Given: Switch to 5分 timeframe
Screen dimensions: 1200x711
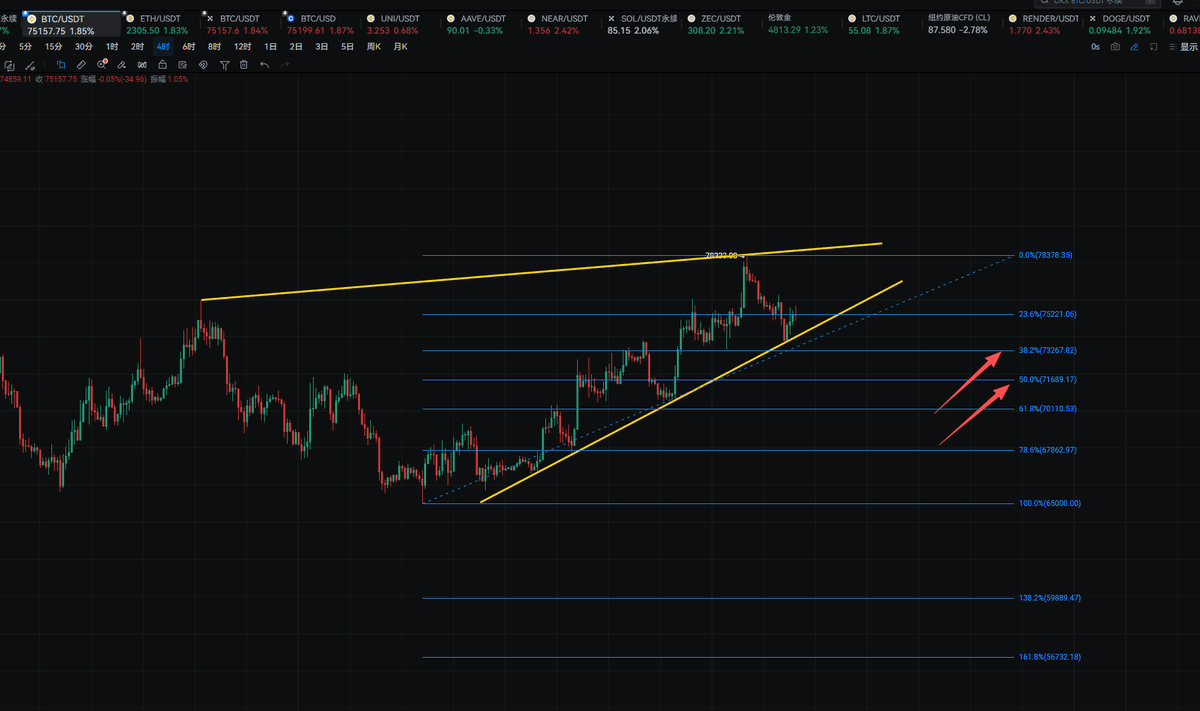Looking at the screenshot, I should click(x=25, y=47).
